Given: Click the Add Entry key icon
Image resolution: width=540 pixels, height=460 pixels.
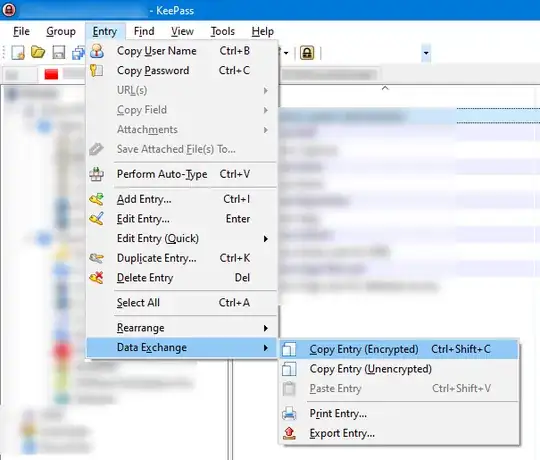Looking at the screenshot, I should [96, 199].
